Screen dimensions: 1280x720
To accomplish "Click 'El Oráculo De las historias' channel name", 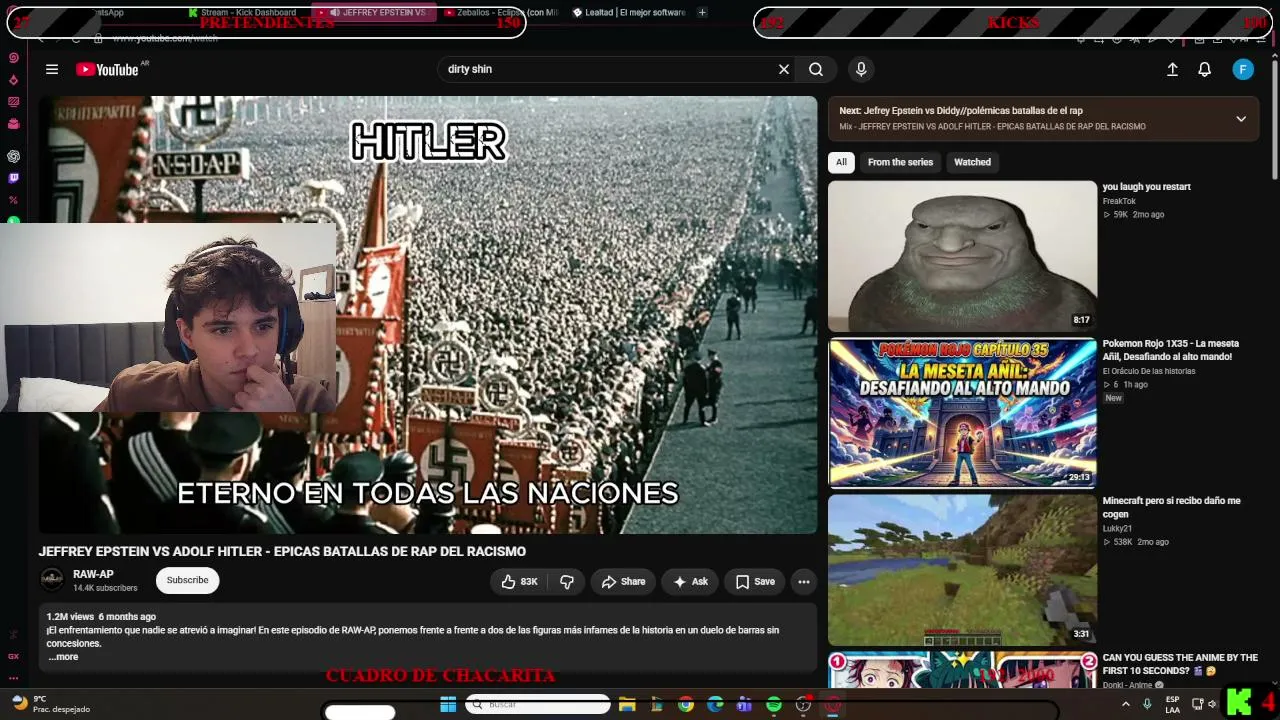I will point(1149,371).
